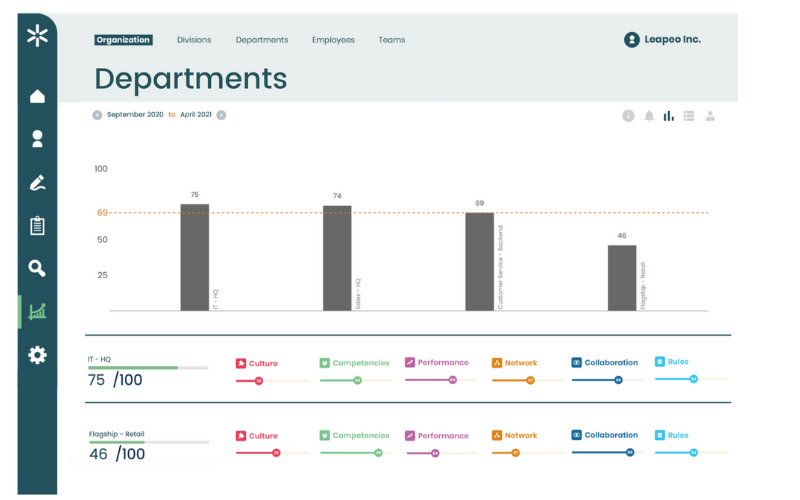This screenshot has height=500, width=800.
Task: Open the Home icon in the sidebar
Action: coord(37,97)
